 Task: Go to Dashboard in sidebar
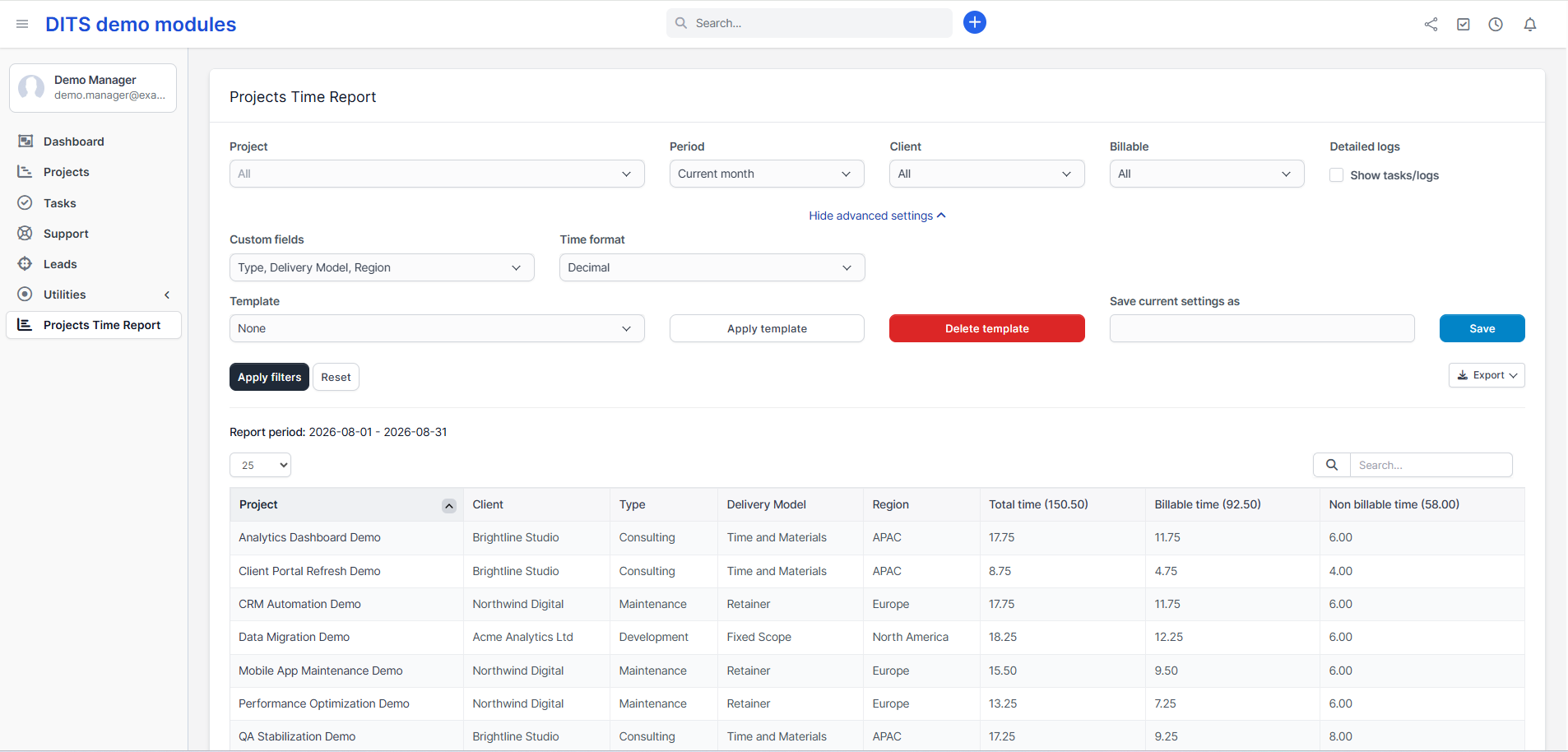tap(74, 142)
